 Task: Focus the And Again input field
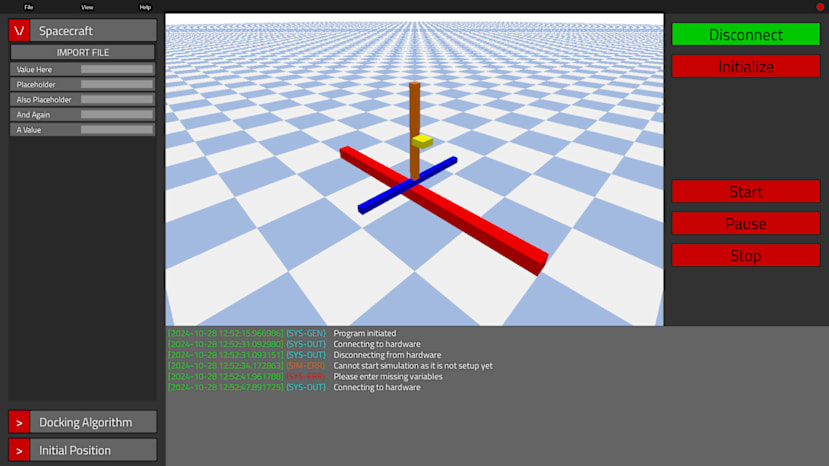click(117, 114)
